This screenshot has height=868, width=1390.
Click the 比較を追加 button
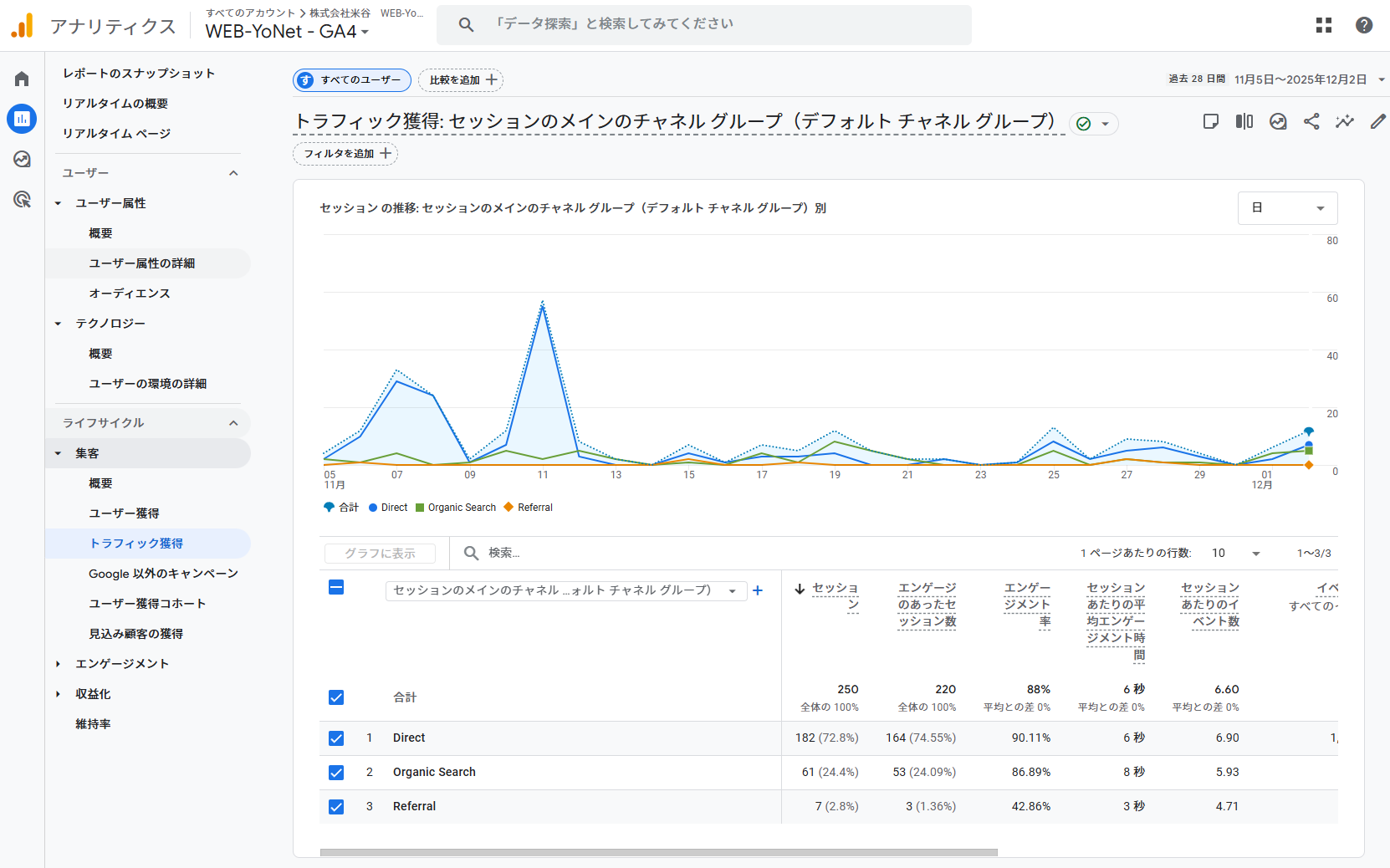(461, 80)
